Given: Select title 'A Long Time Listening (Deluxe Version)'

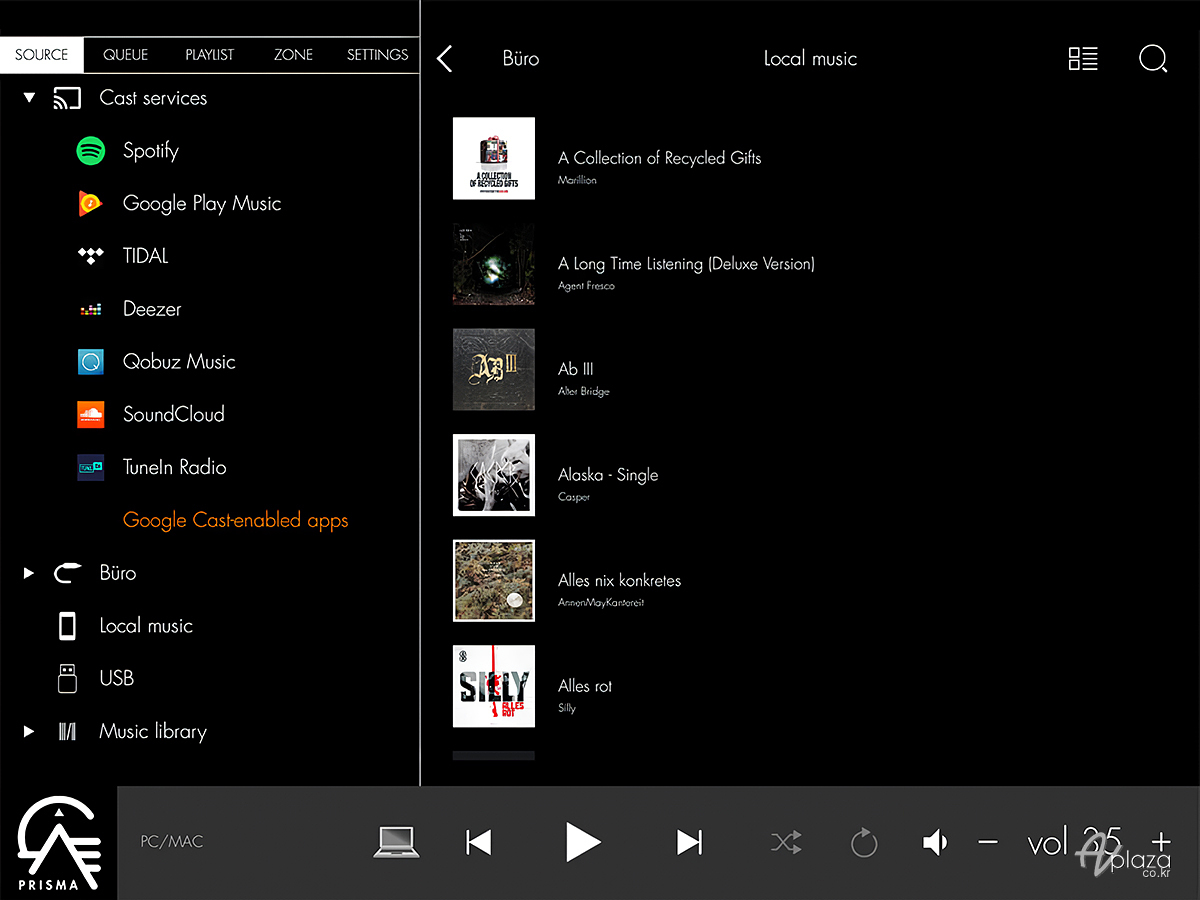Looking at the screenshot, I should tap(686, 264).
